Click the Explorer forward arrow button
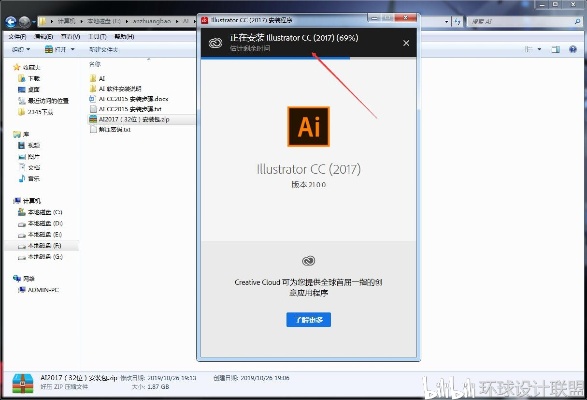Screen dimensions: 587x400 tap(24, 22)
